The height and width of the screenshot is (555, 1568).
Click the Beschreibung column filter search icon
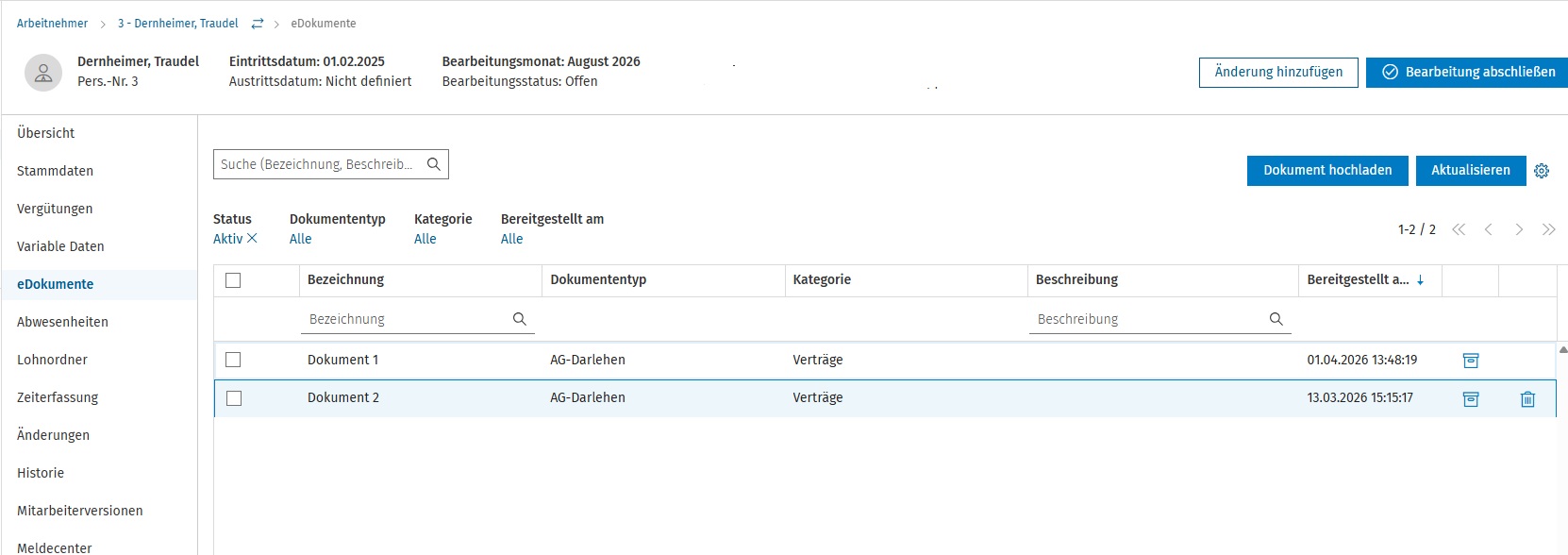click(x=1276, y=319)
